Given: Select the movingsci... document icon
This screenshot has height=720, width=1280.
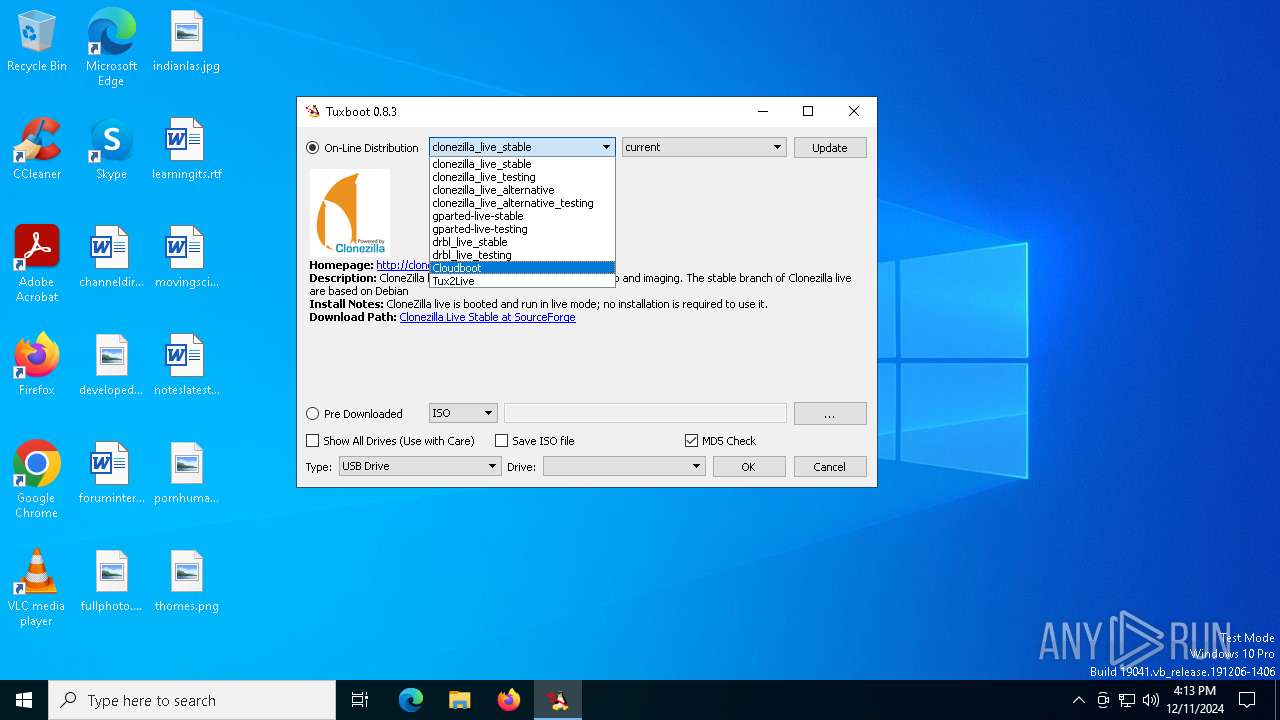Looking at the screenshot, I should coord(186,258).
